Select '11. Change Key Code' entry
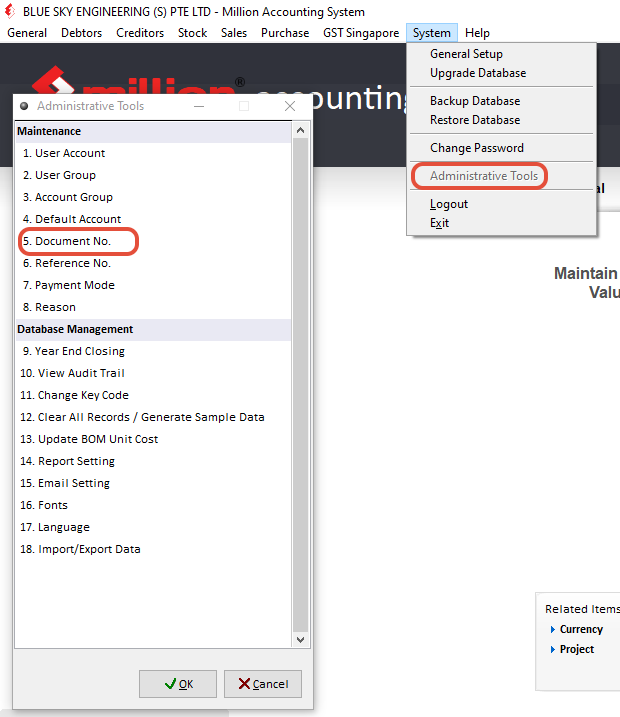Image resolution: width=620 pixels, height=717 pixels. click(x=154, y=395)
